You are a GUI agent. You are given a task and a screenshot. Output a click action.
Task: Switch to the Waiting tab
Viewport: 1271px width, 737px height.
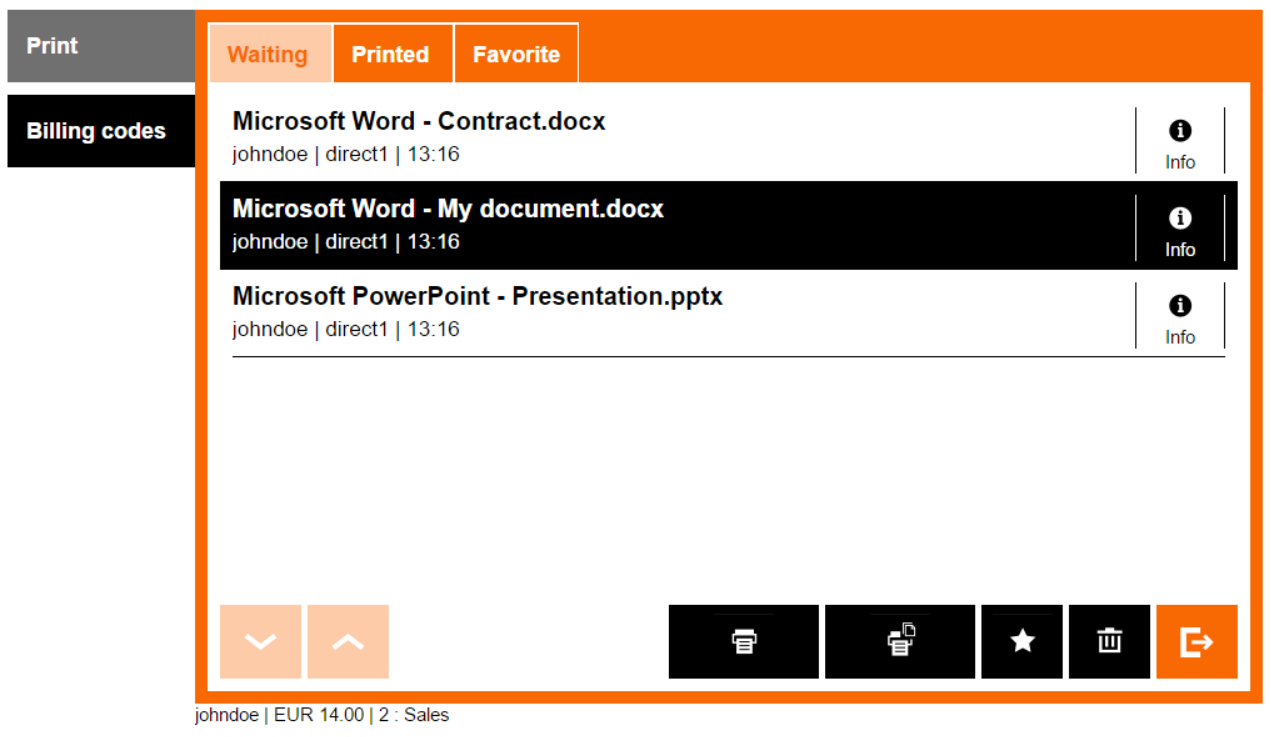point(268,54)
